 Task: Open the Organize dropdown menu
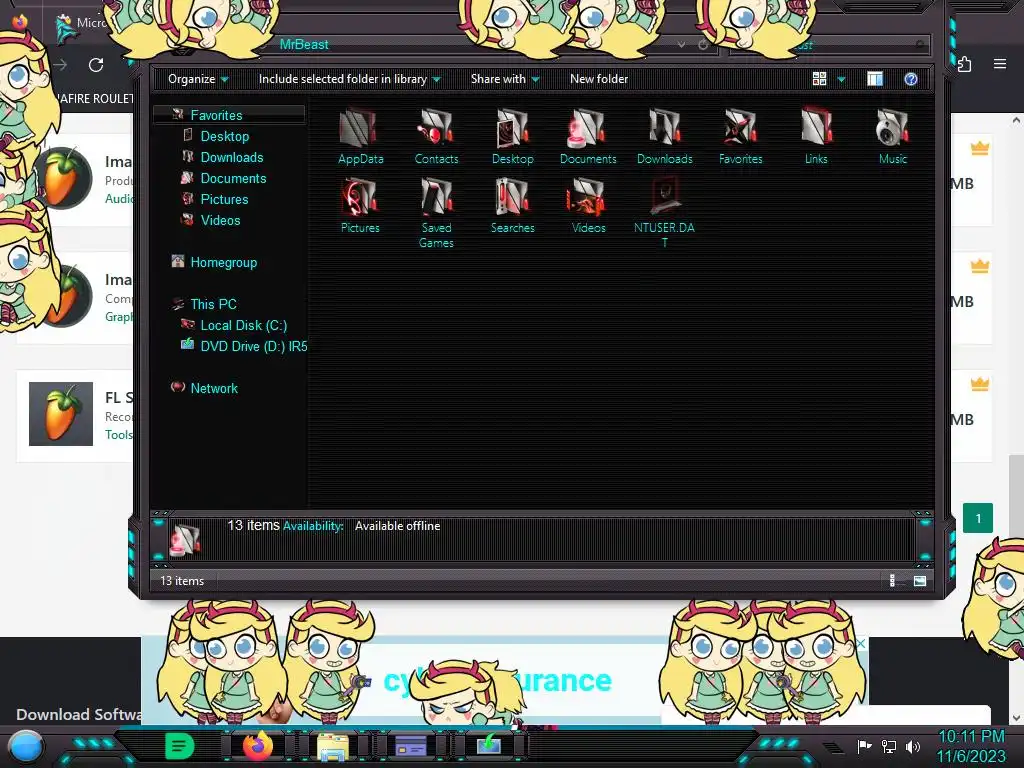(x=198, y=79)
